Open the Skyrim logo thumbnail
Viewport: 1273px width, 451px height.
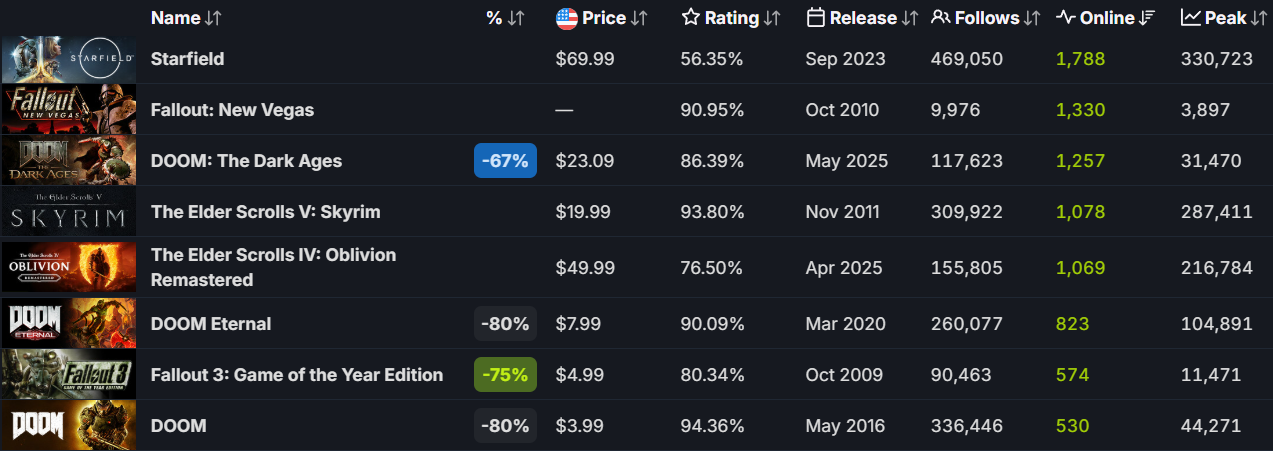[68, 212]
